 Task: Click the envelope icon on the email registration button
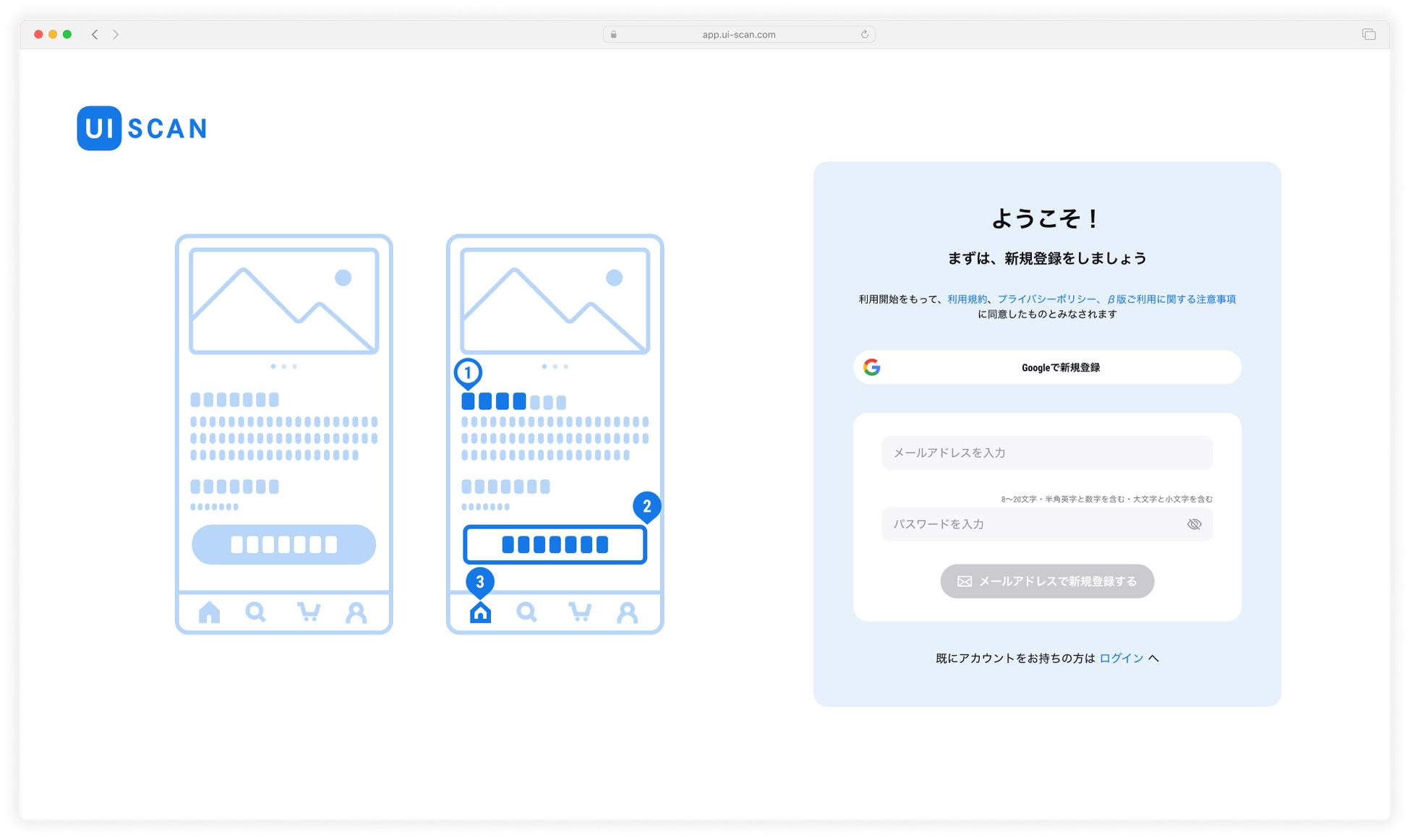click(x=965, y=581)
